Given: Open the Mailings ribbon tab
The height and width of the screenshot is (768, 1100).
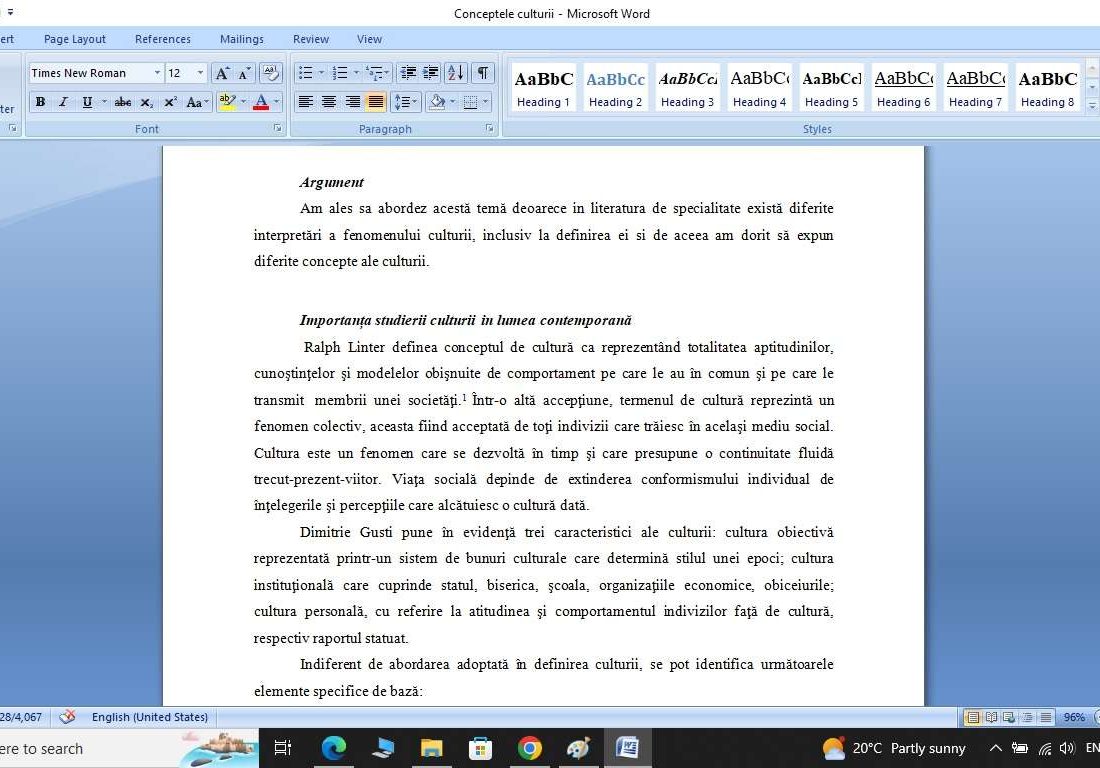Looking at the screenshot, I should coord(242,39).
